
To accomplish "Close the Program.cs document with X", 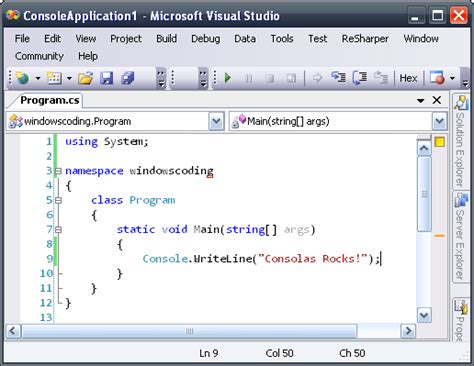I will pos(437,100).
